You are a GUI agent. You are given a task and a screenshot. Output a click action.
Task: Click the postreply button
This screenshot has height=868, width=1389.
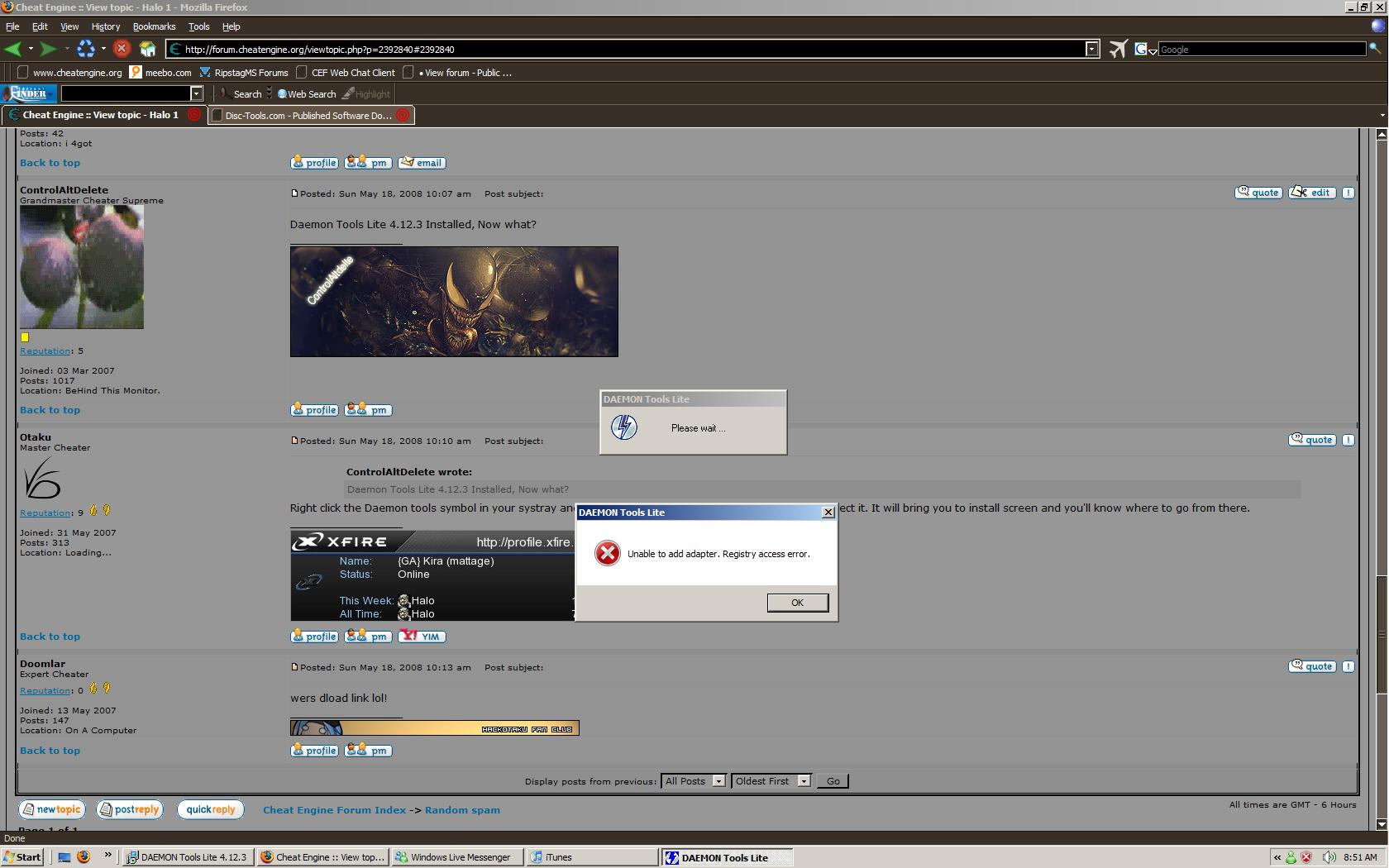click(x=130, y=810)
